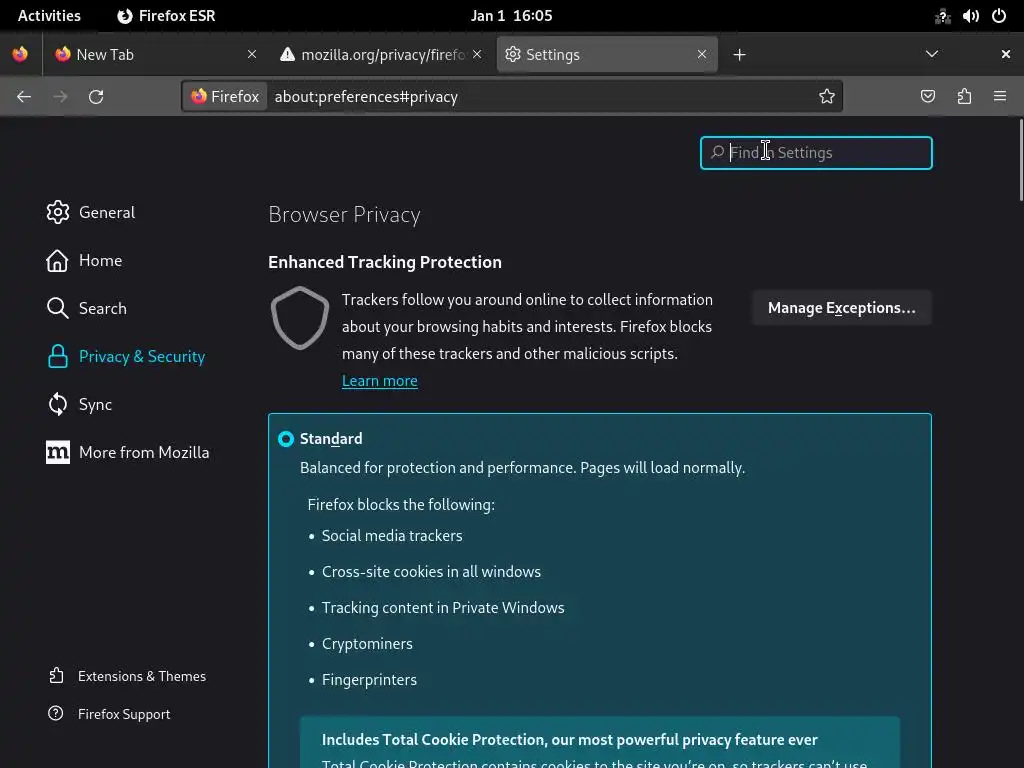1024x768 pixels.
Task: Switch to the mozilla.org privacy tab
Action: coord(380,55)
